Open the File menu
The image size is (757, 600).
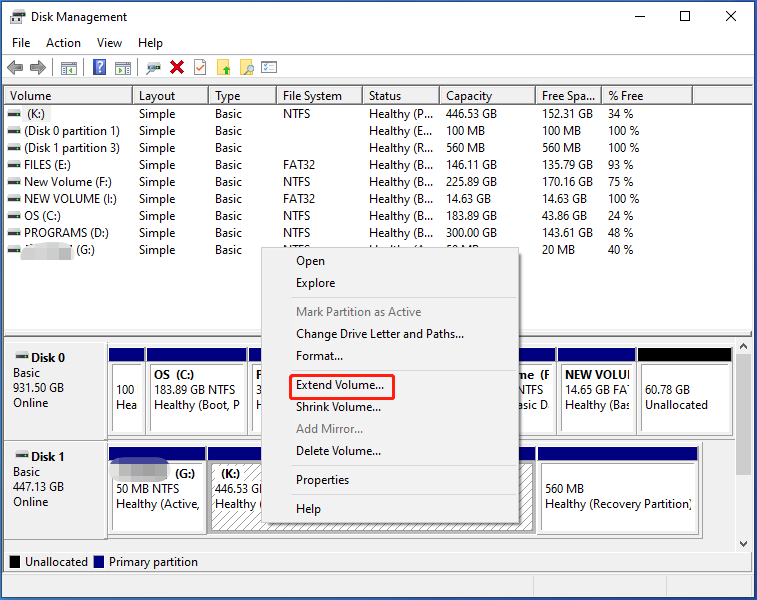coord(21,43)
